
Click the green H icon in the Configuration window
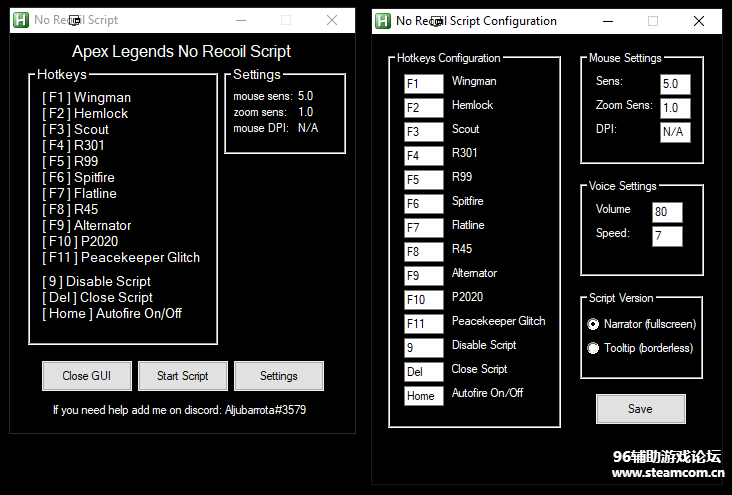tap(383, 21)
